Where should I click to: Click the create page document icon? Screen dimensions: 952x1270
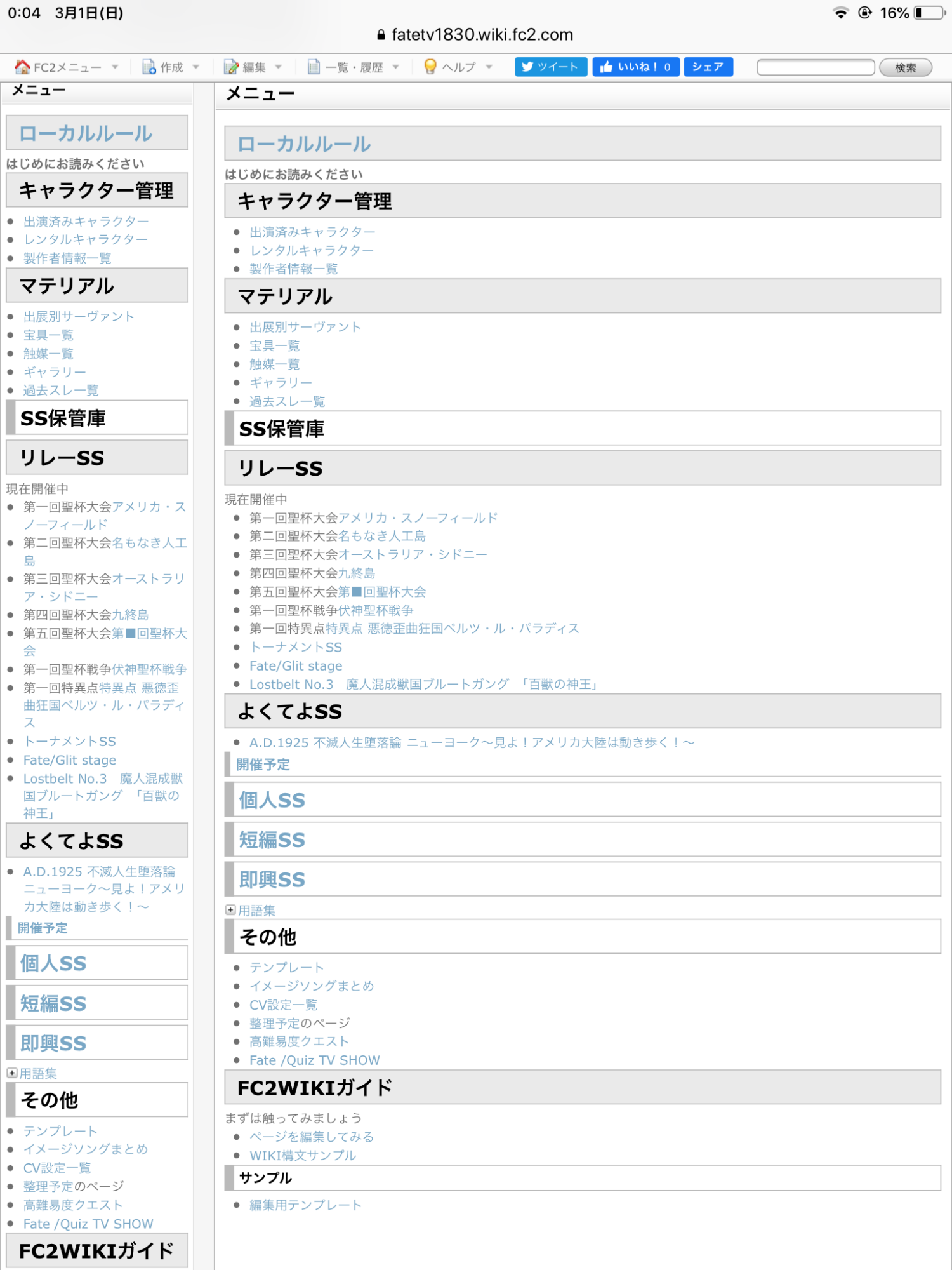click(149, 67)
